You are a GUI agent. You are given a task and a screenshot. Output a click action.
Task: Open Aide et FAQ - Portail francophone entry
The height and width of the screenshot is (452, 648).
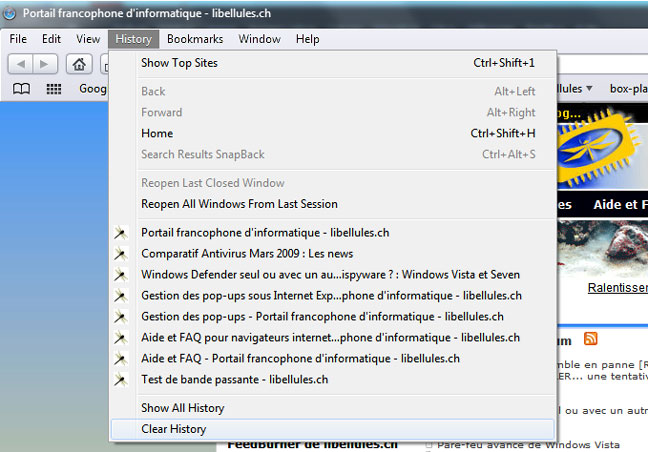pos(333,359)
